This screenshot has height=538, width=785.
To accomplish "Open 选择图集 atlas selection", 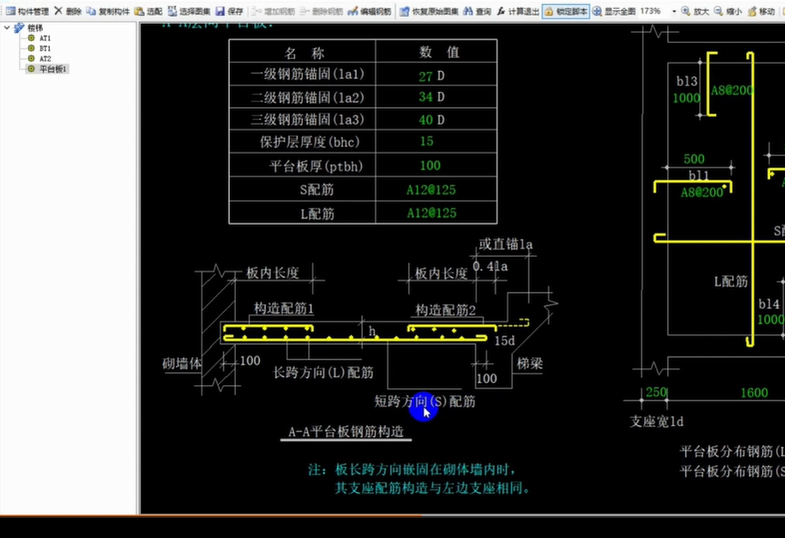I will pyautogui.click(x=187, y=11).
